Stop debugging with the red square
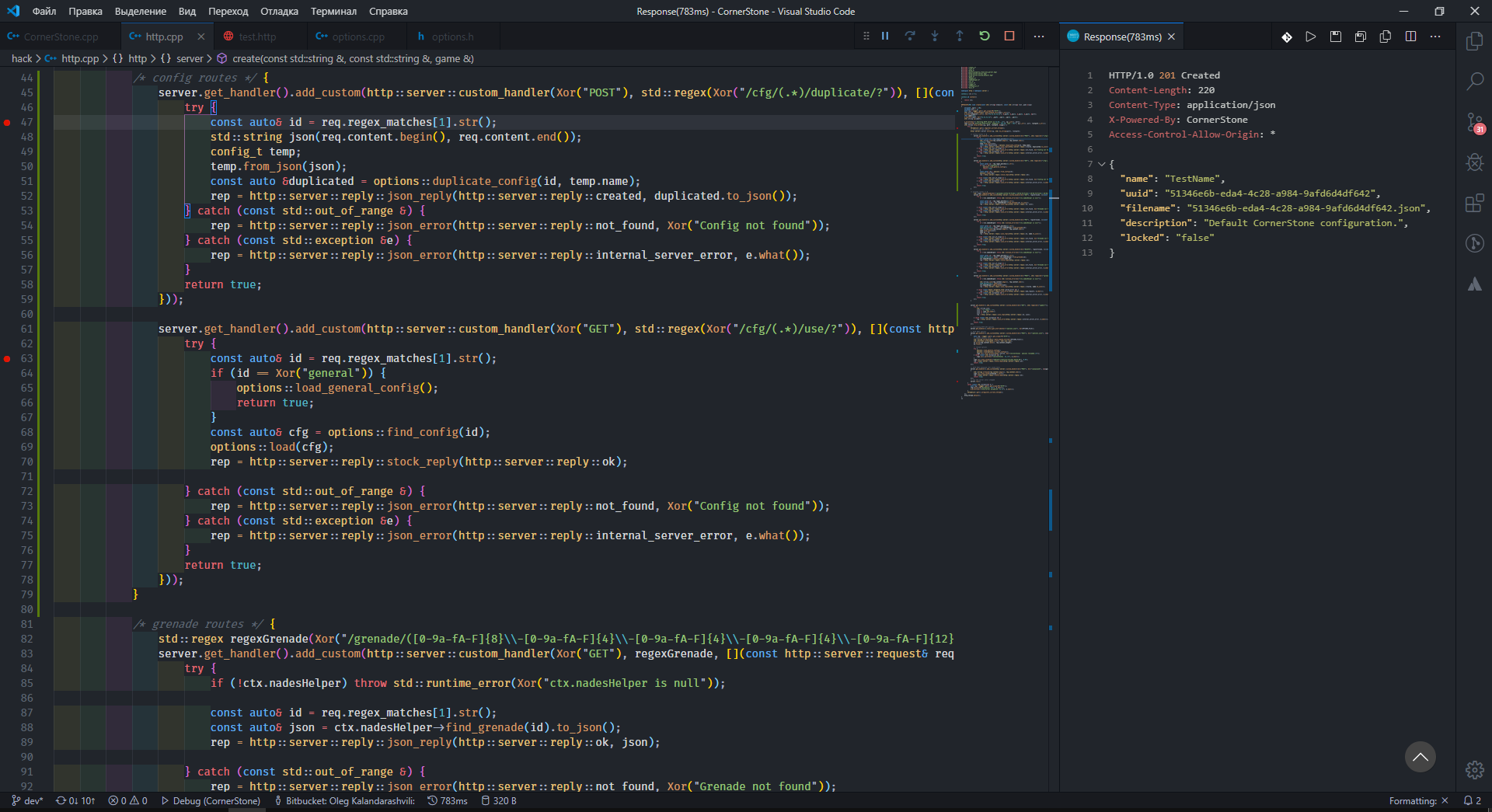This screenshot has height=812, width=1492. pyautogui.click(x=1009, y=37)
